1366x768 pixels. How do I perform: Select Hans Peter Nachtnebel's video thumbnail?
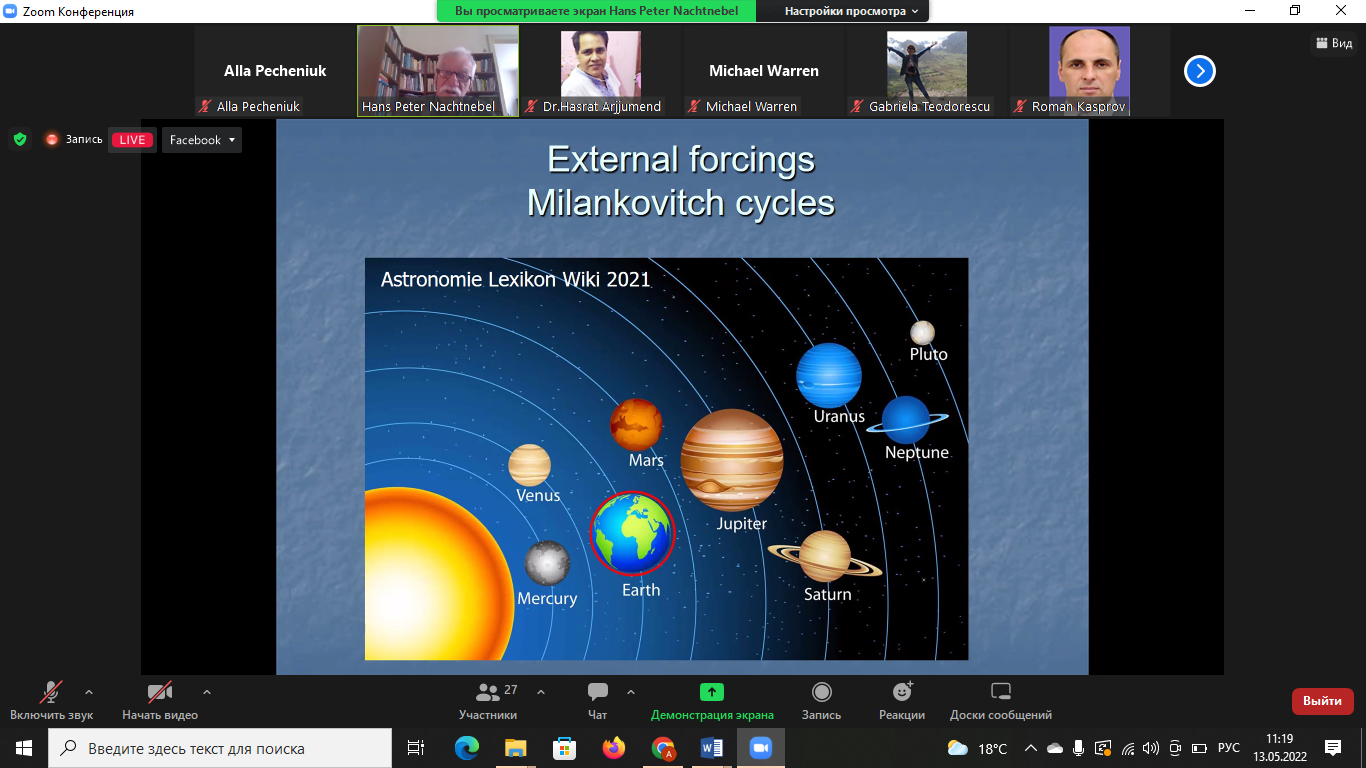pos(437,70)
